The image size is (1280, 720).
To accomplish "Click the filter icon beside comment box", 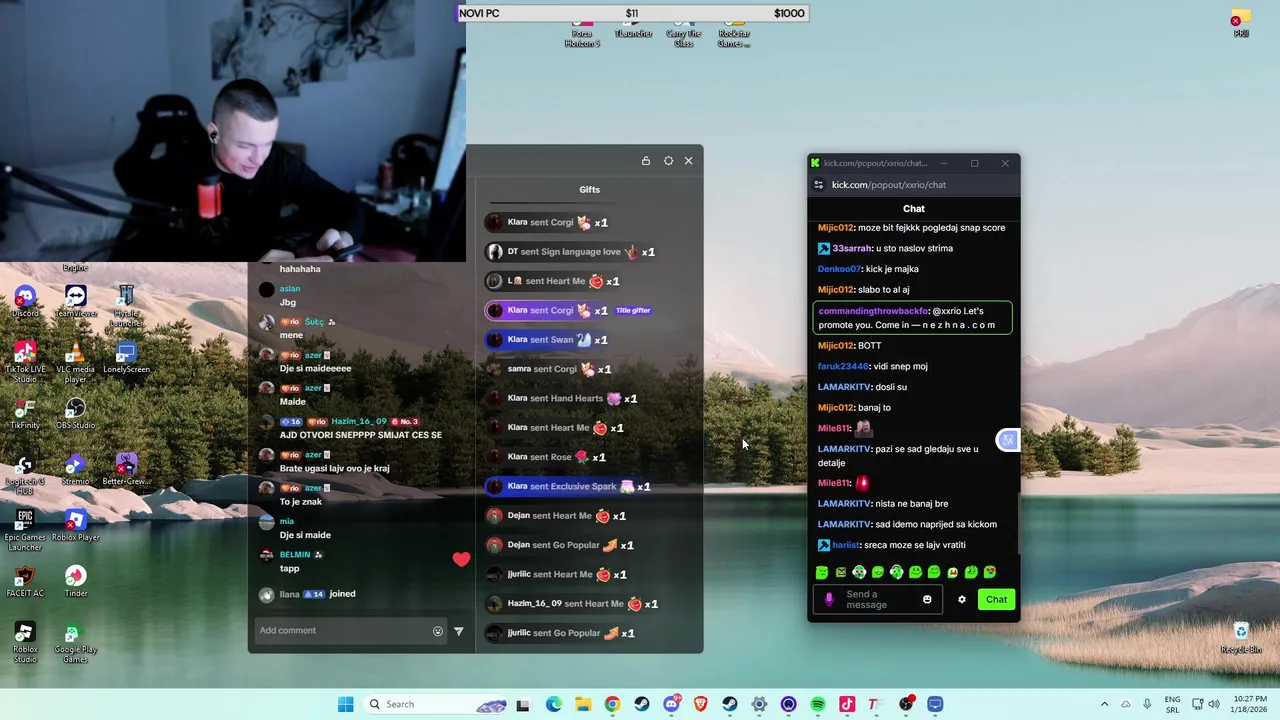I will (459, 631).
